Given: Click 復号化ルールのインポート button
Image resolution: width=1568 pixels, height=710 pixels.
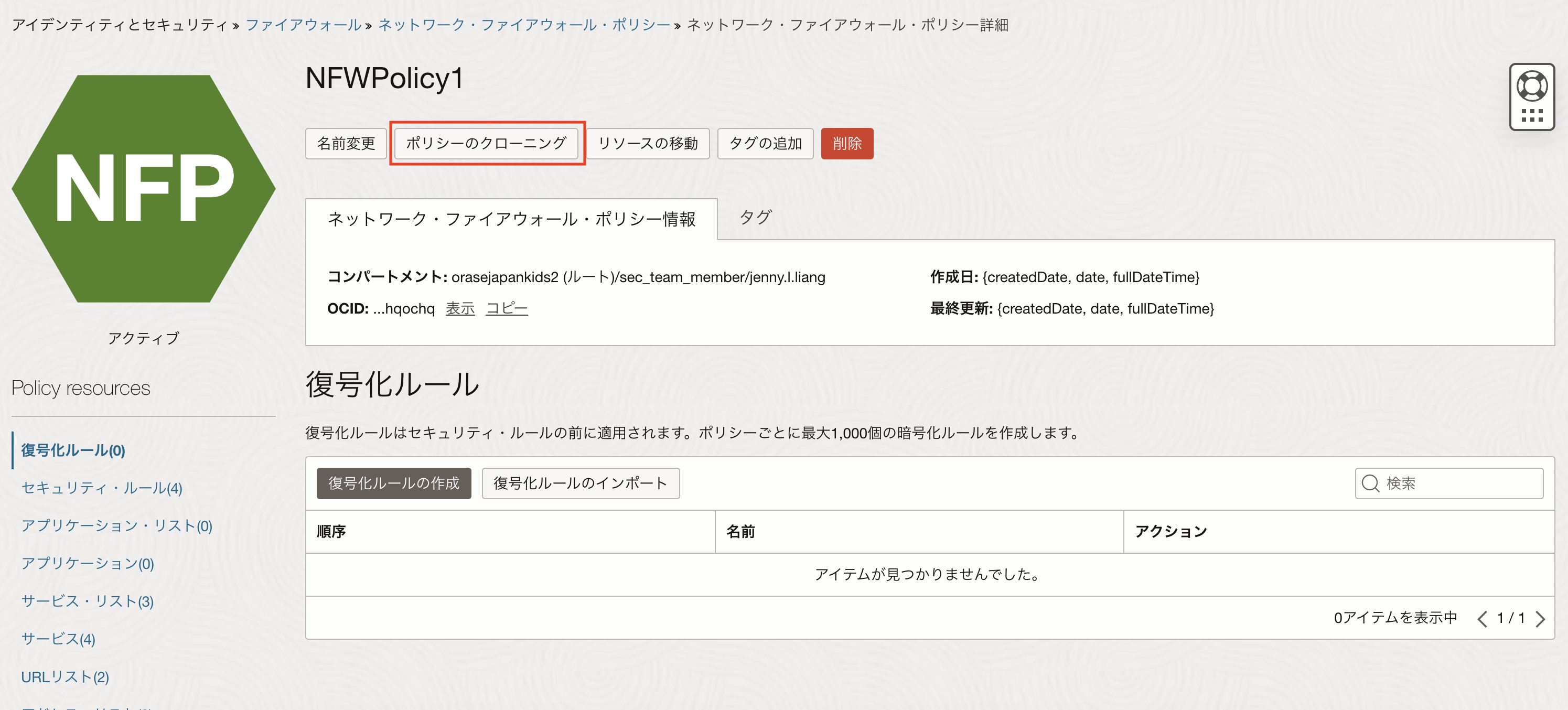Looking at the screenshot, I should click(581, 483).
